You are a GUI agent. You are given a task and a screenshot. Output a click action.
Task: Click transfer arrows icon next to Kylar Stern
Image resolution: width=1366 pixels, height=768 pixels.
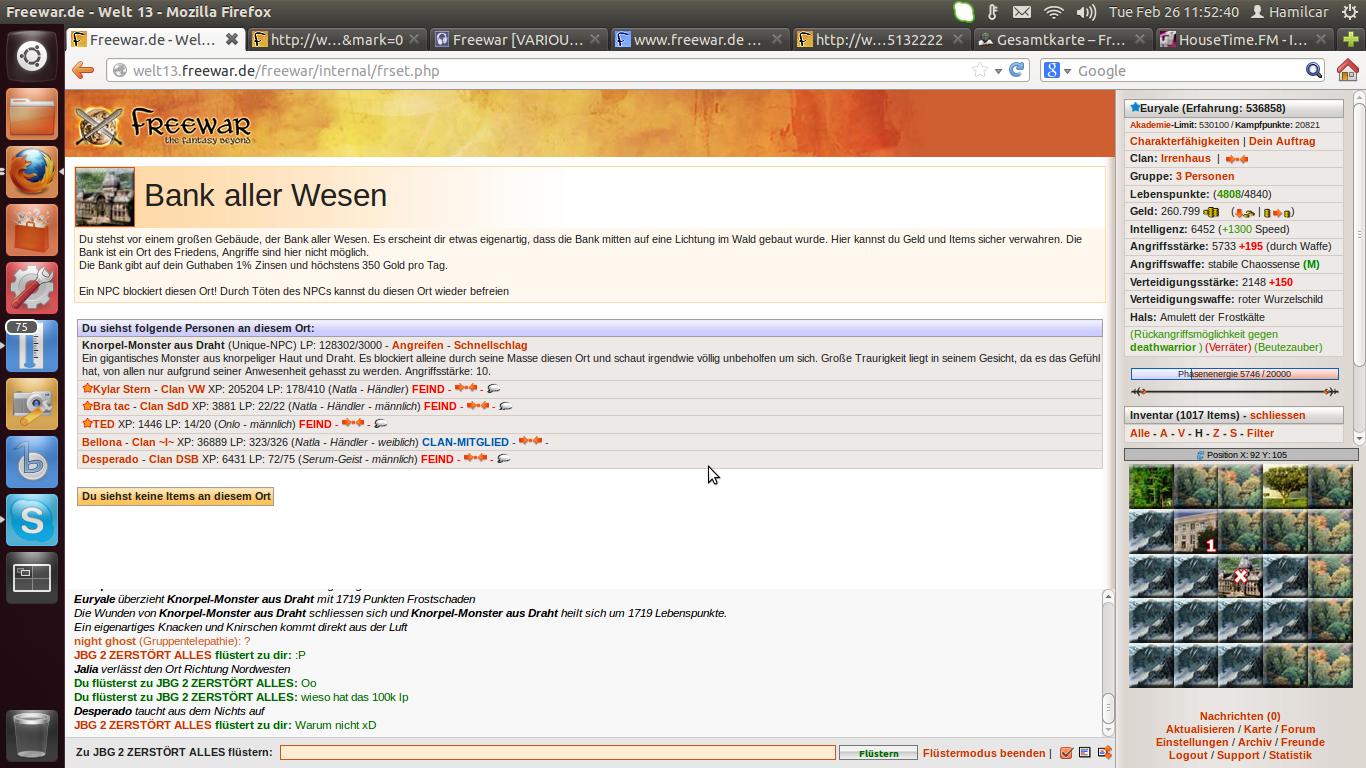coord(465,388)
